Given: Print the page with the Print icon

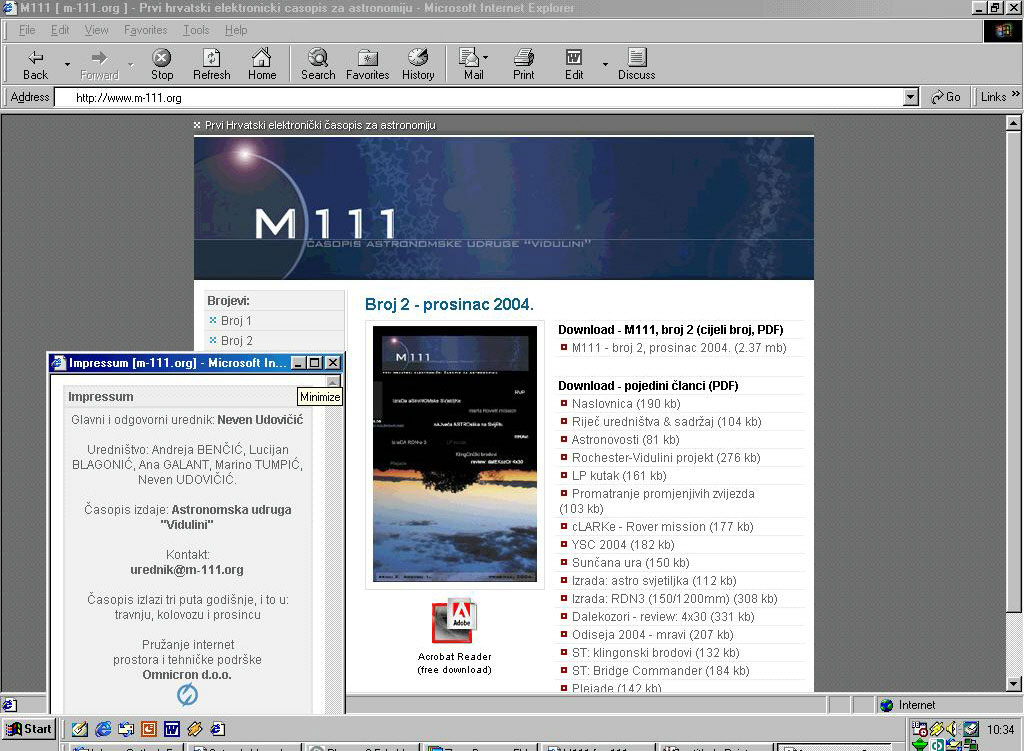Looking at the screenshot, I should pyautogui.click(x=523, y=64).
